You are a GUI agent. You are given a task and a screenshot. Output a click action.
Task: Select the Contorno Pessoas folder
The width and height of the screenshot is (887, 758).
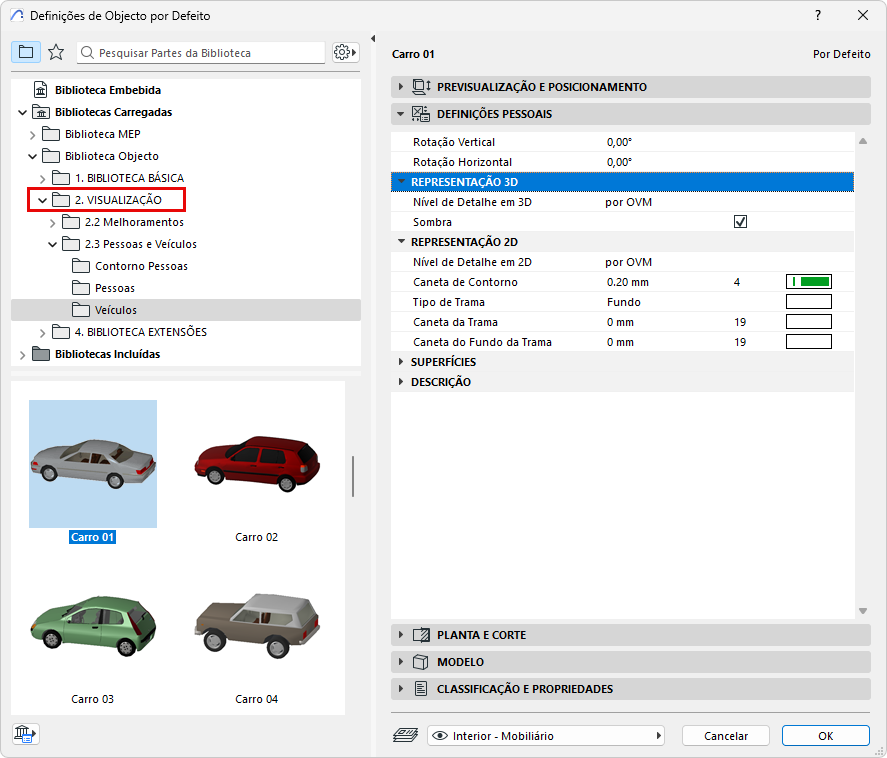(x=140, y=266)
